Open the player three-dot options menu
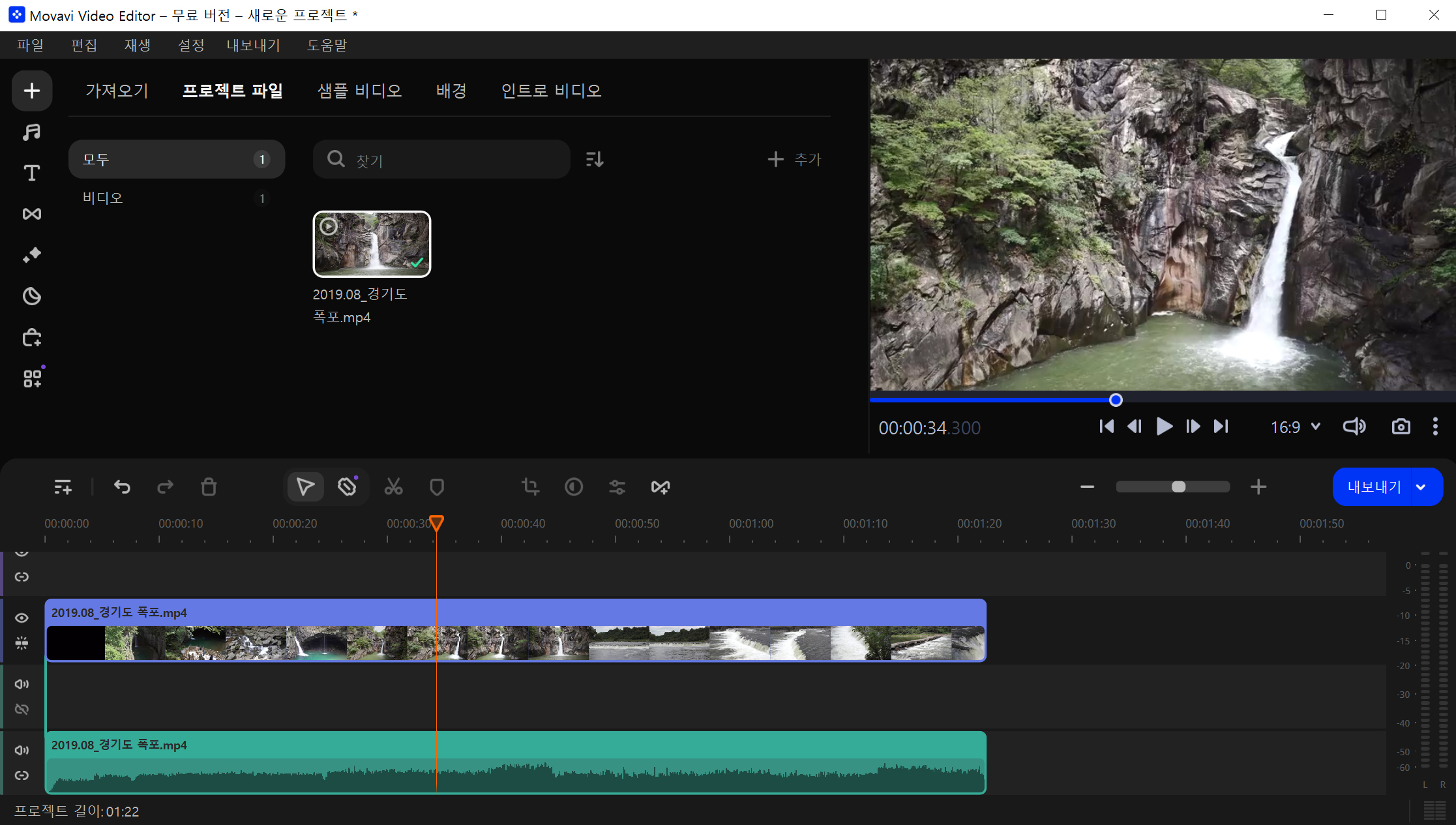The height and width of the screenshot is (825, 1456). click(x=1435, y=427)
